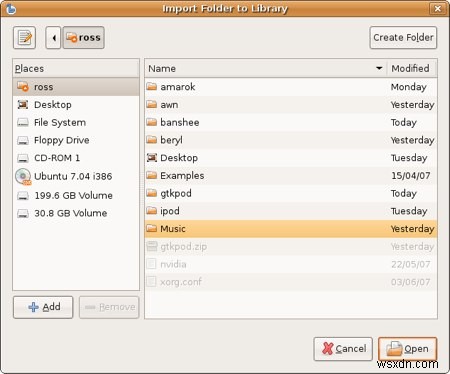Click the gtkpod.zip archive icon
This screenshot has height=374, width=450.
click(152, 246)
